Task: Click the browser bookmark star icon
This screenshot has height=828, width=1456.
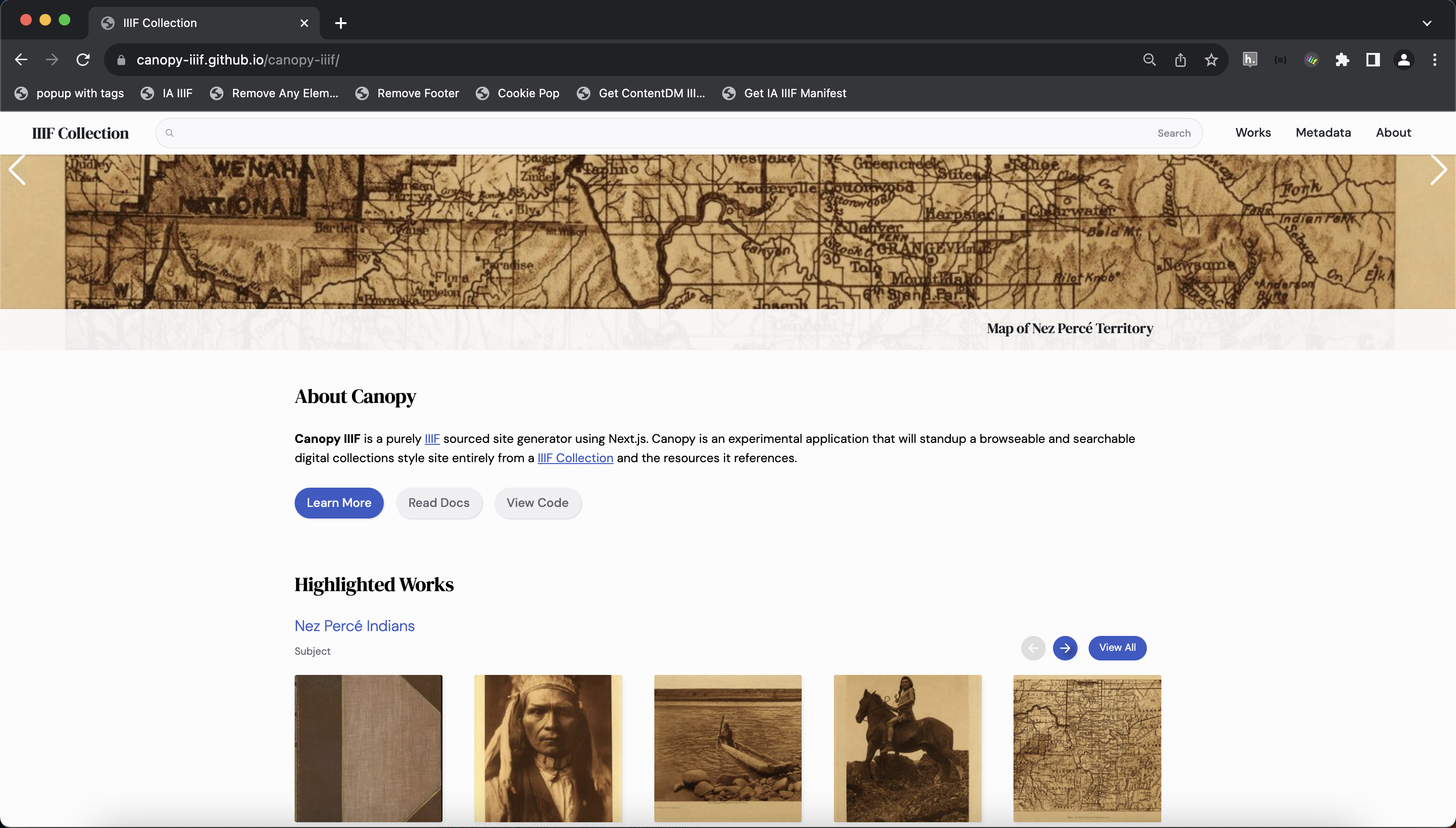Action: (1210, 60)
